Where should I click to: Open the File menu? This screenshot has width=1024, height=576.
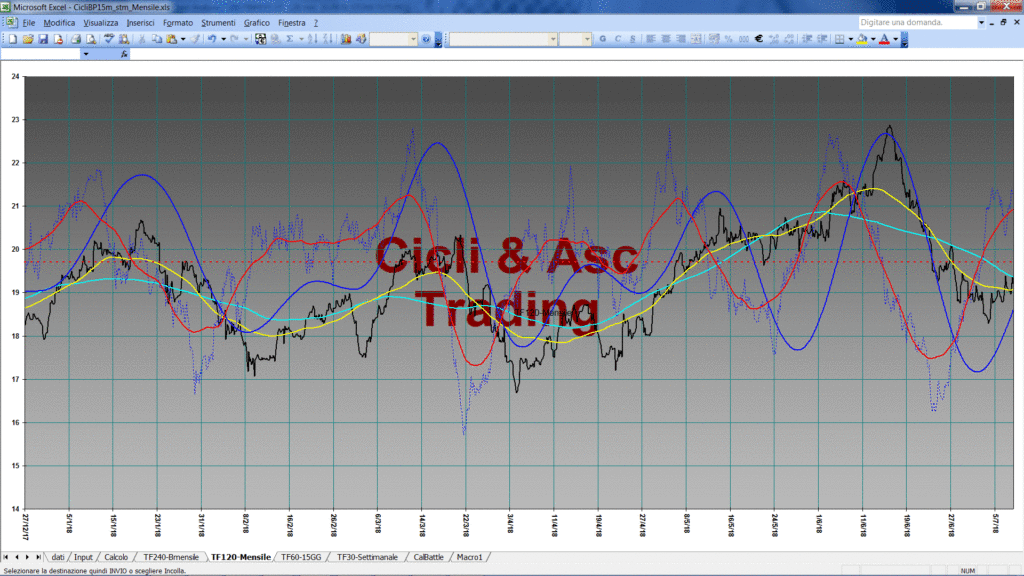(x=29, y=23)
